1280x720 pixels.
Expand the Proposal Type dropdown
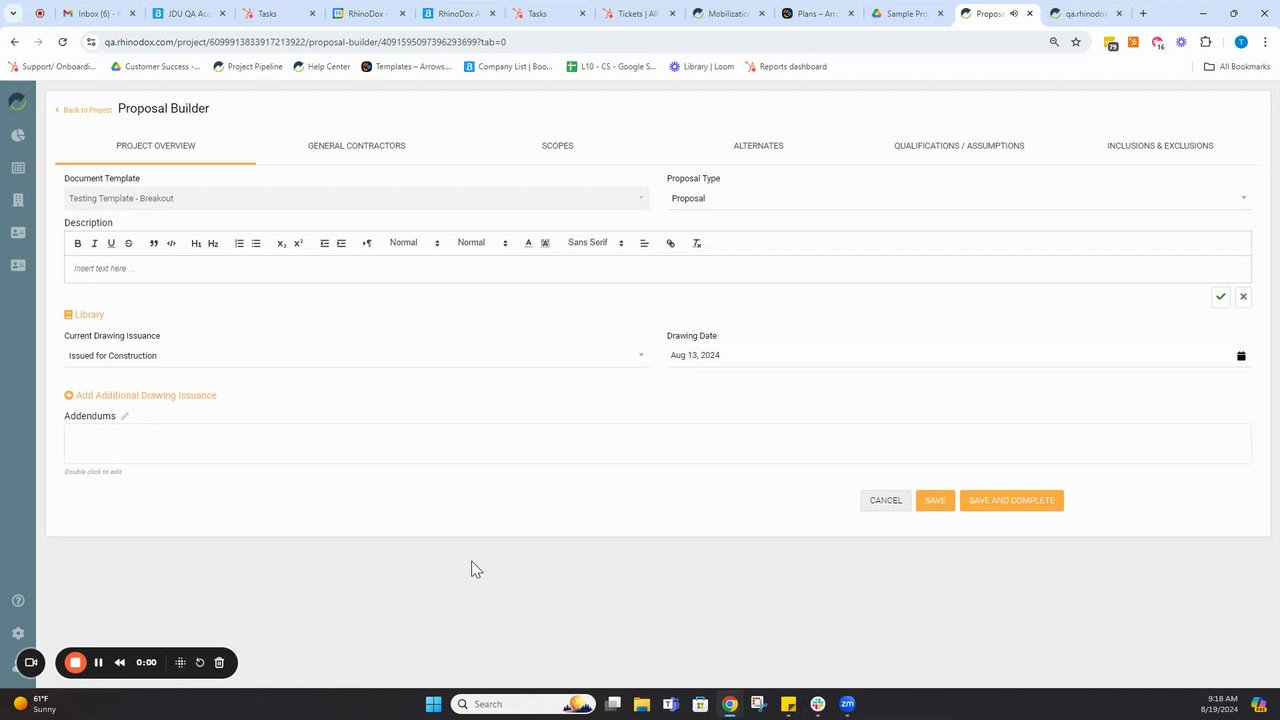[x=958, y=198]
